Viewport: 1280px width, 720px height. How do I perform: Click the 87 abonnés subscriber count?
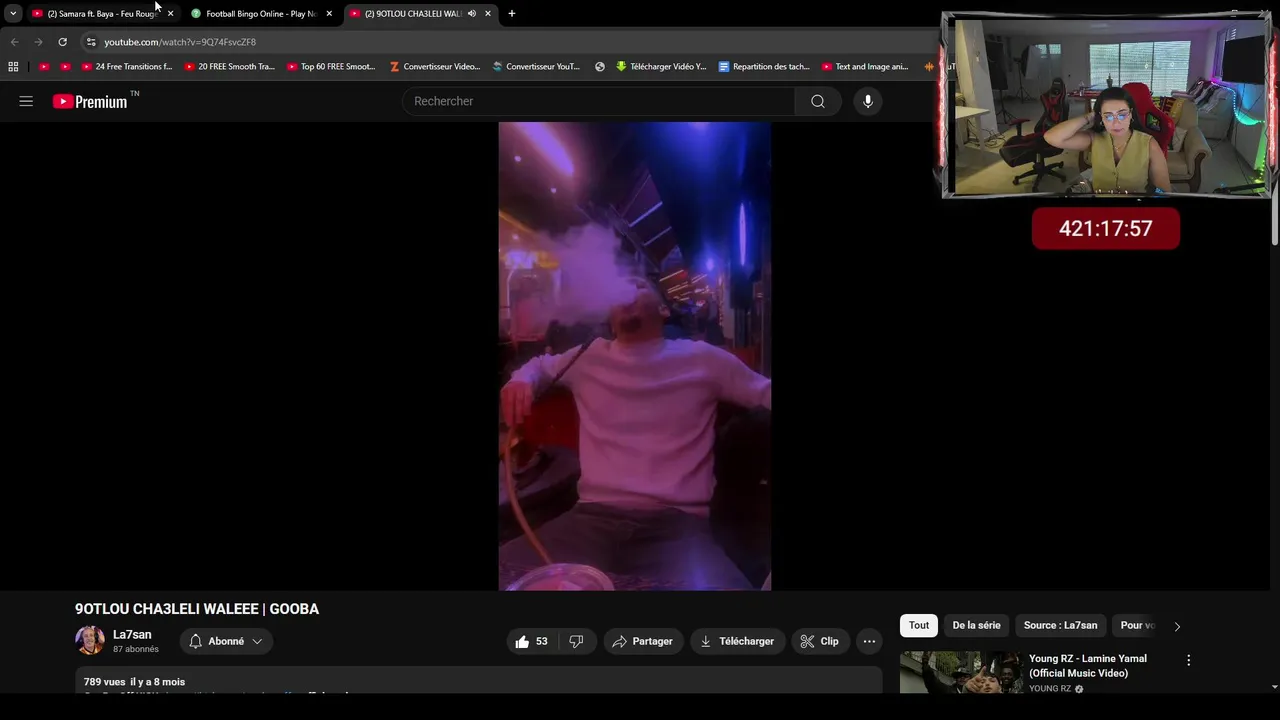(136, 649)
